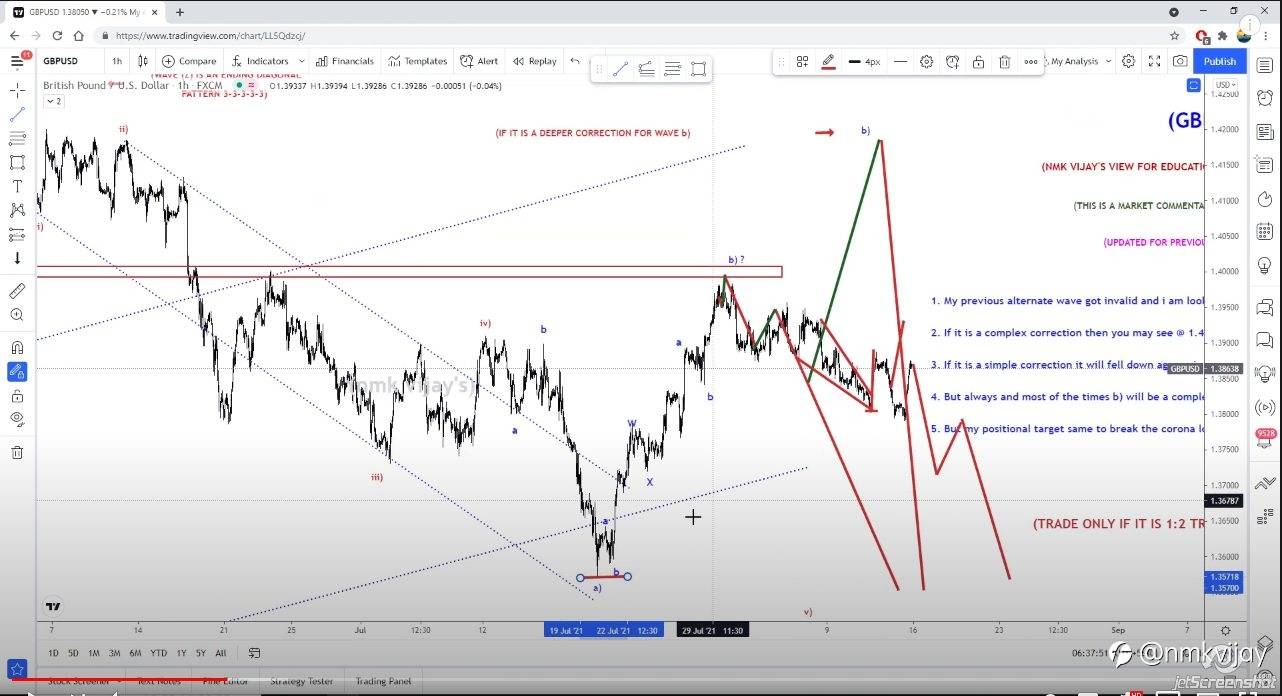Toggle stay in drawing mode

[17, 371]
